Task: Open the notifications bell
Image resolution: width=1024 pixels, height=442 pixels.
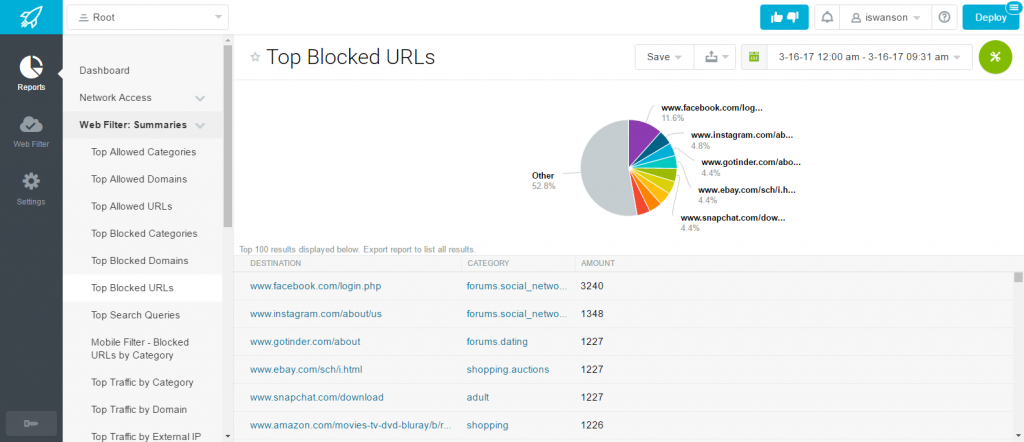Action: pyautogui.click(x=827, y=18)
